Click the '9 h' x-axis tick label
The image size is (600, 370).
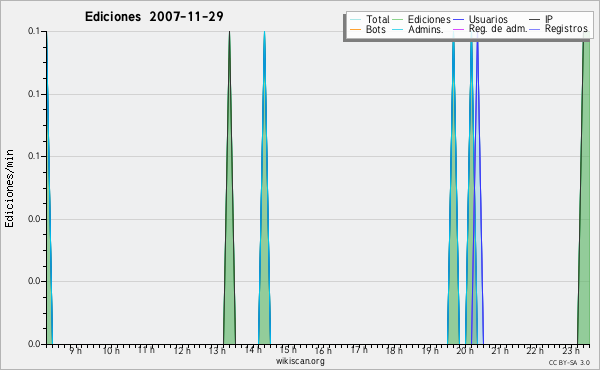click(75, 350)
